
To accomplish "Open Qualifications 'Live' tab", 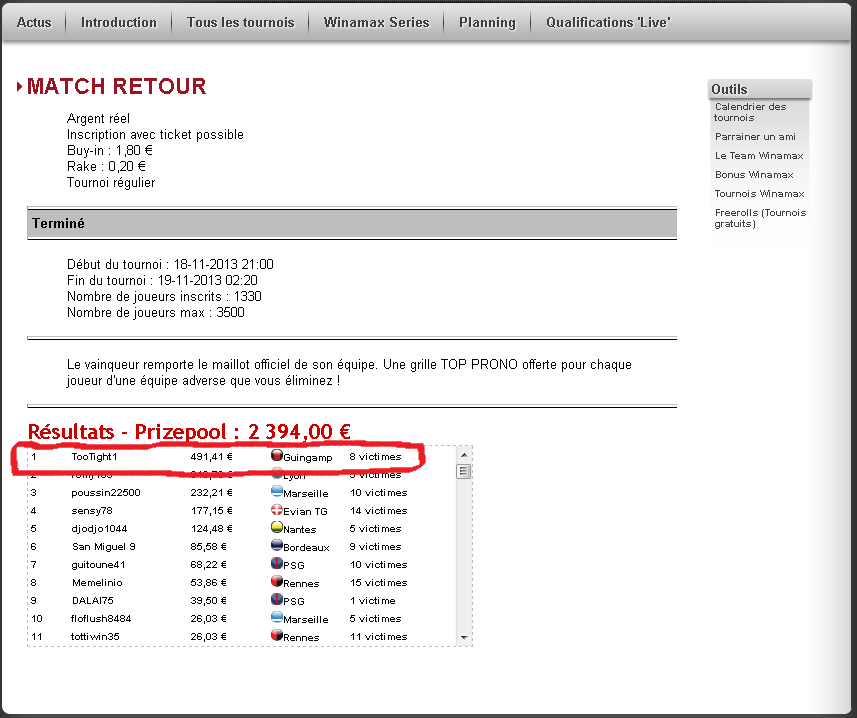I will [x=608, y=22].
